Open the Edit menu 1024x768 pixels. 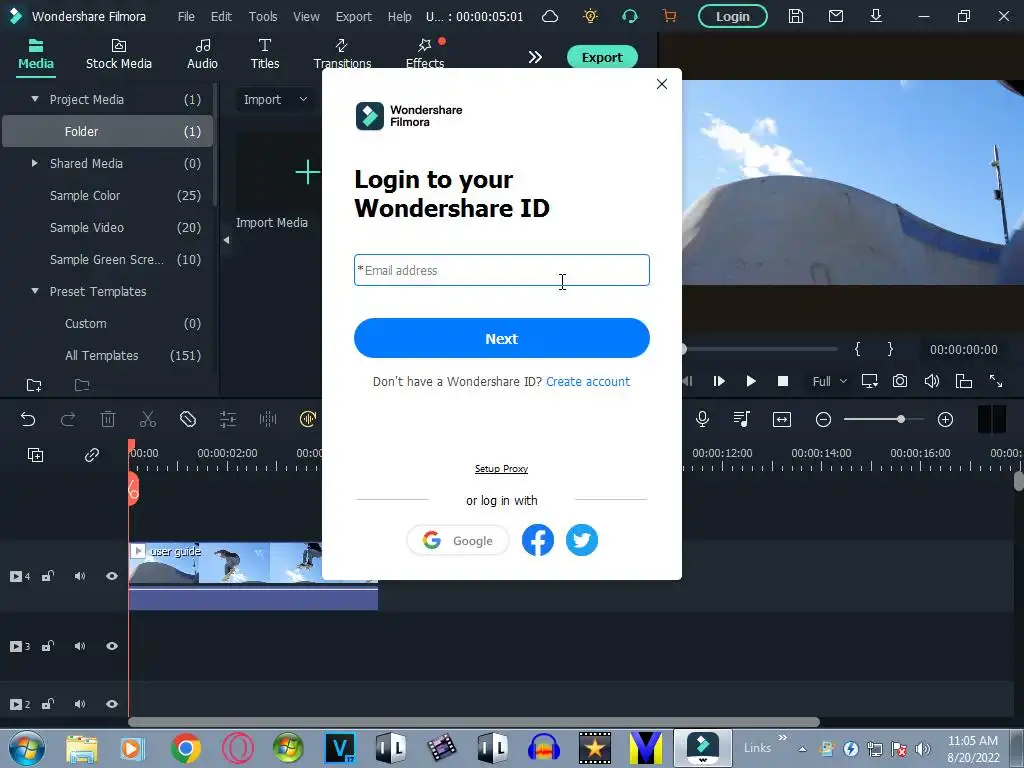(x=221, y=16)
